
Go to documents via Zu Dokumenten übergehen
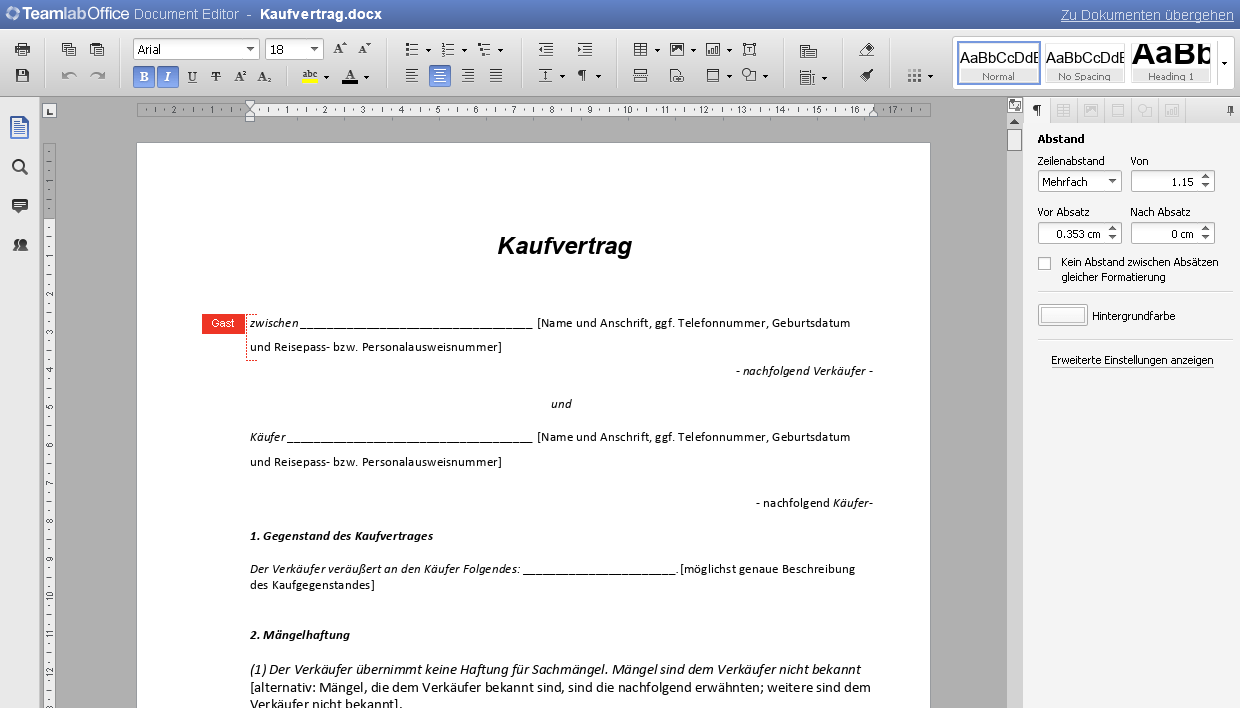(1147, 15)
